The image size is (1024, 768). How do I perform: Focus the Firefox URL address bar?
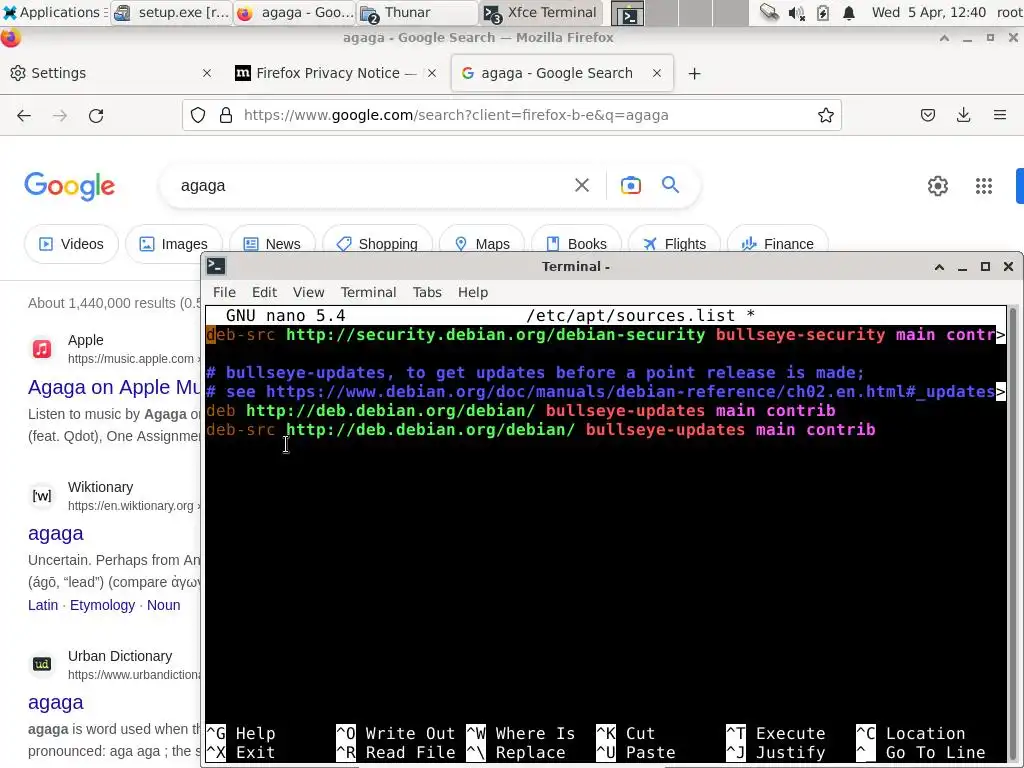[x=511, y=116]
